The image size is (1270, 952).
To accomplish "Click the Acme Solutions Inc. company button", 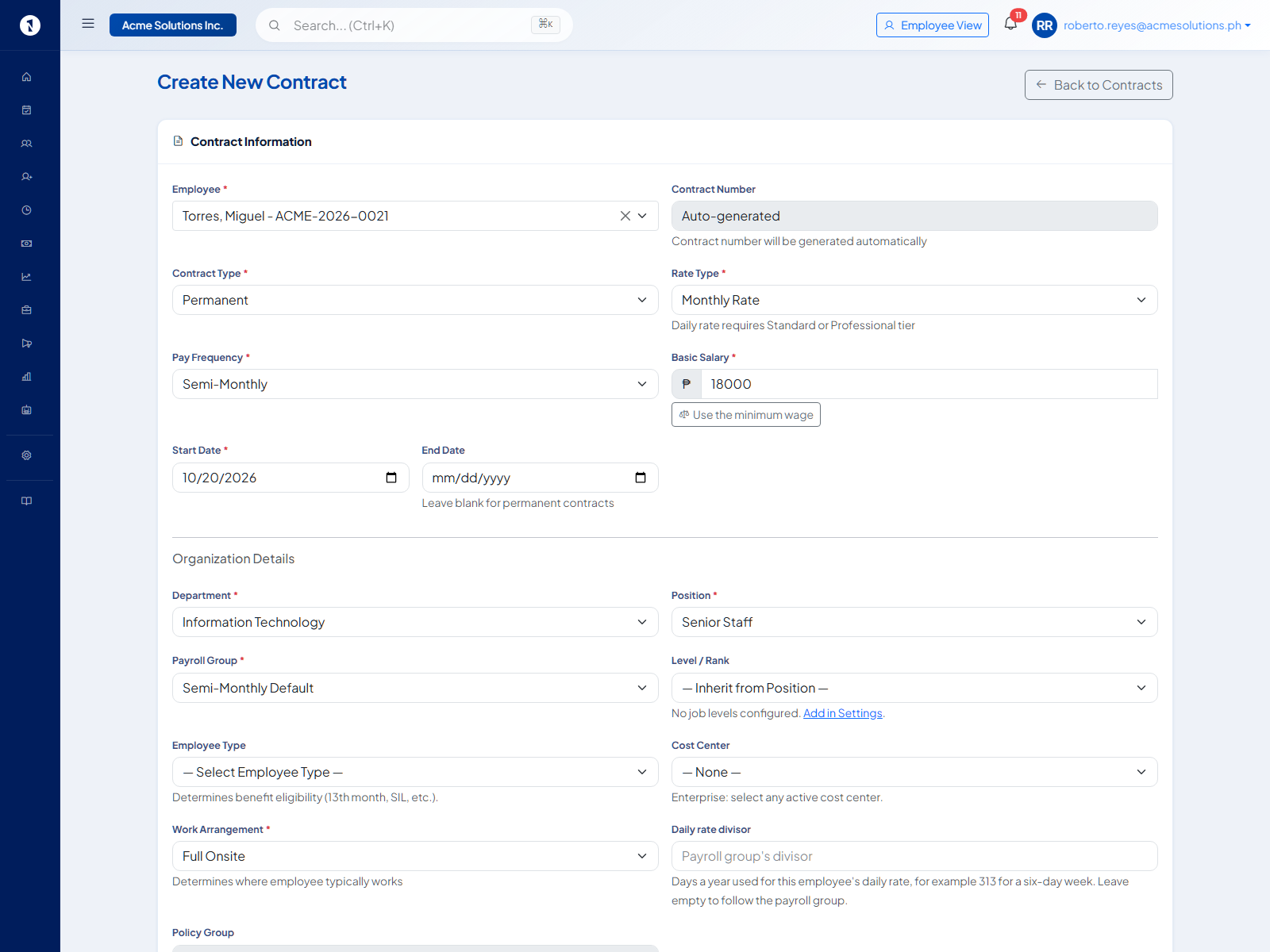I will [x=173, y=25].
